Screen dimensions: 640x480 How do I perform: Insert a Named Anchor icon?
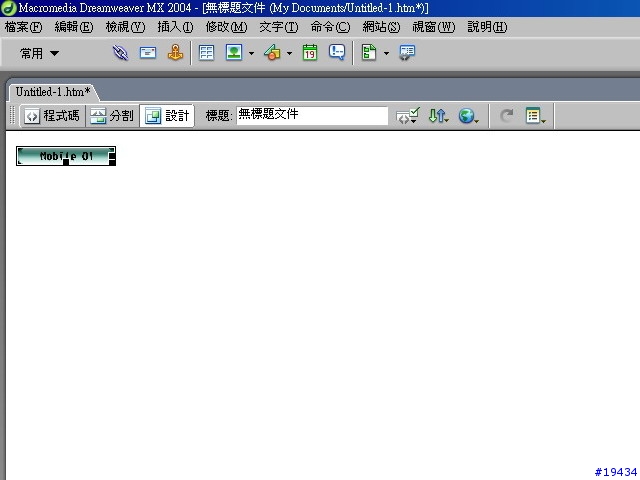pos(175,53)
